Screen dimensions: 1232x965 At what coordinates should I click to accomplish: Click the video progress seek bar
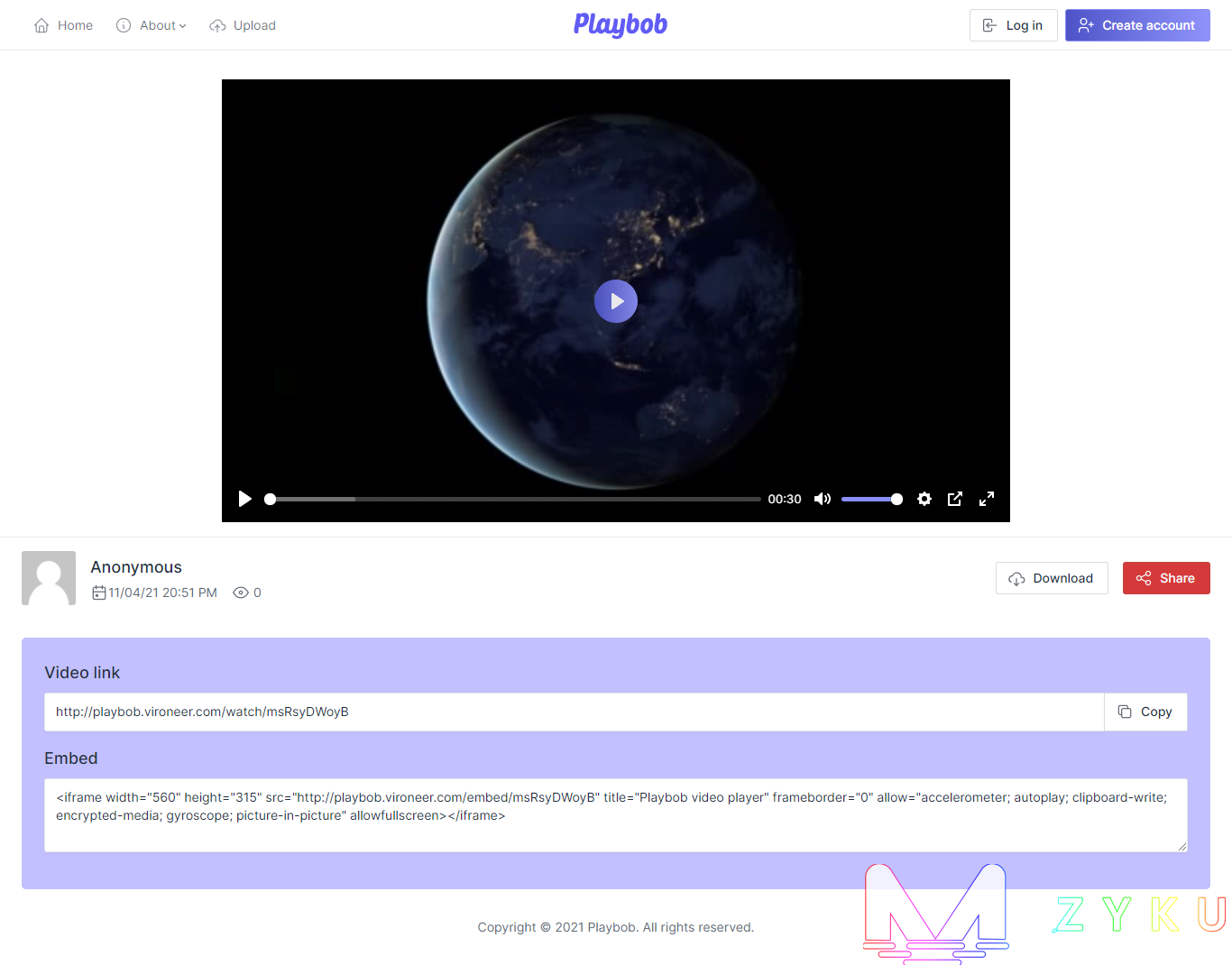(x=514, y=499)
